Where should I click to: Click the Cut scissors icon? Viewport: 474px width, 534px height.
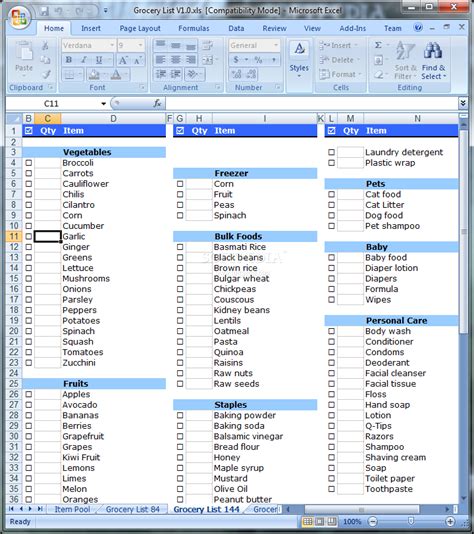click(x=45, y=45)
